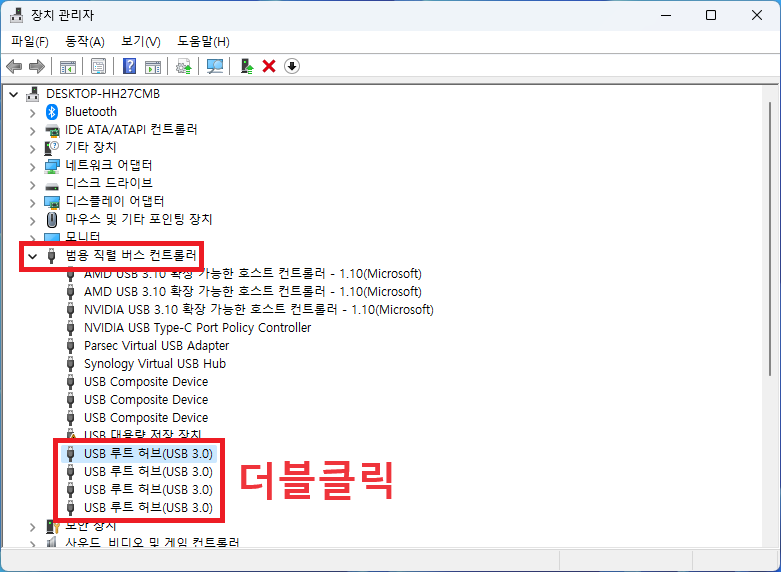Viewport: 781px width, 572px height.
Task: Click the DESKTOP-HH27CMB computer icon
Action: click(x=32, y=94)
